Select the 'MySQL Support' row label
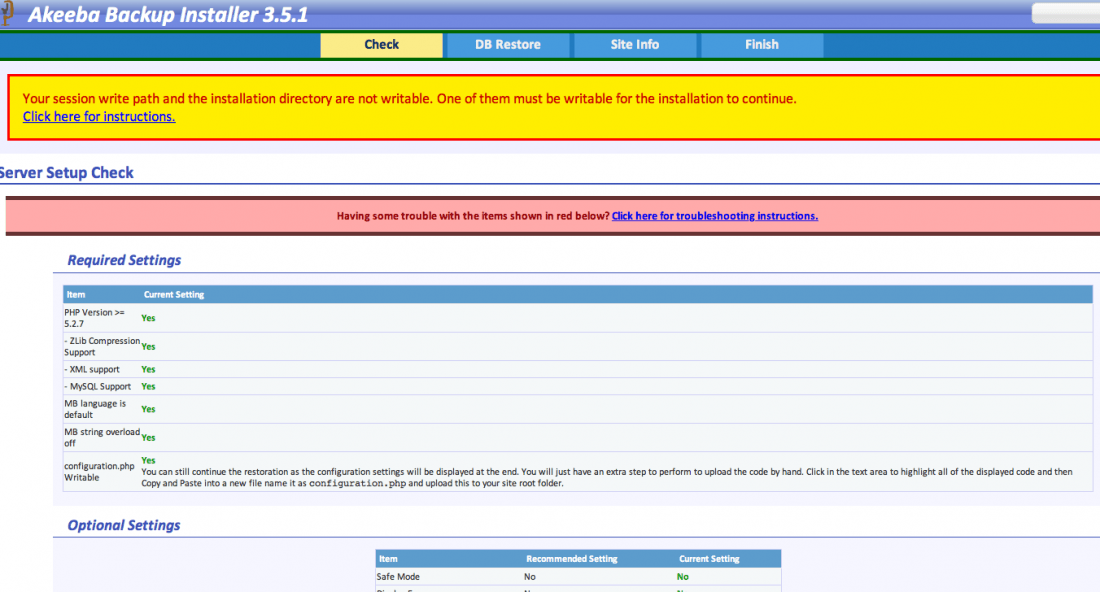 point(98,386)
